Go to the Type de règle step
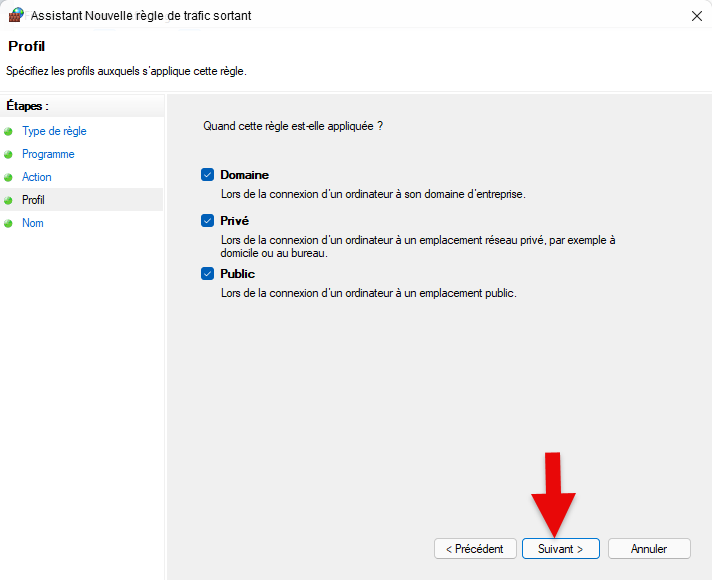Viewport: 712px width, 580px height. point(54,131)
